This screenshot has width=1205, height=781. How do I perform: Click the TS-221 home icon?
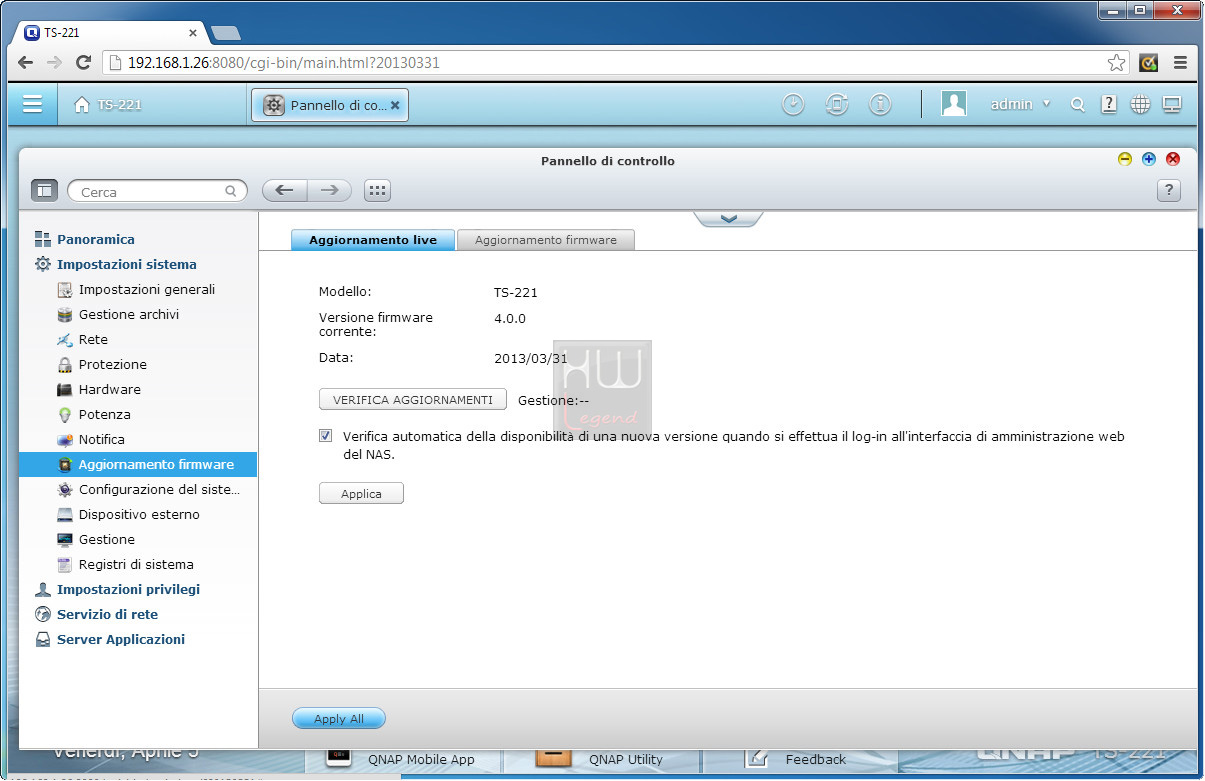coord(82,104)
